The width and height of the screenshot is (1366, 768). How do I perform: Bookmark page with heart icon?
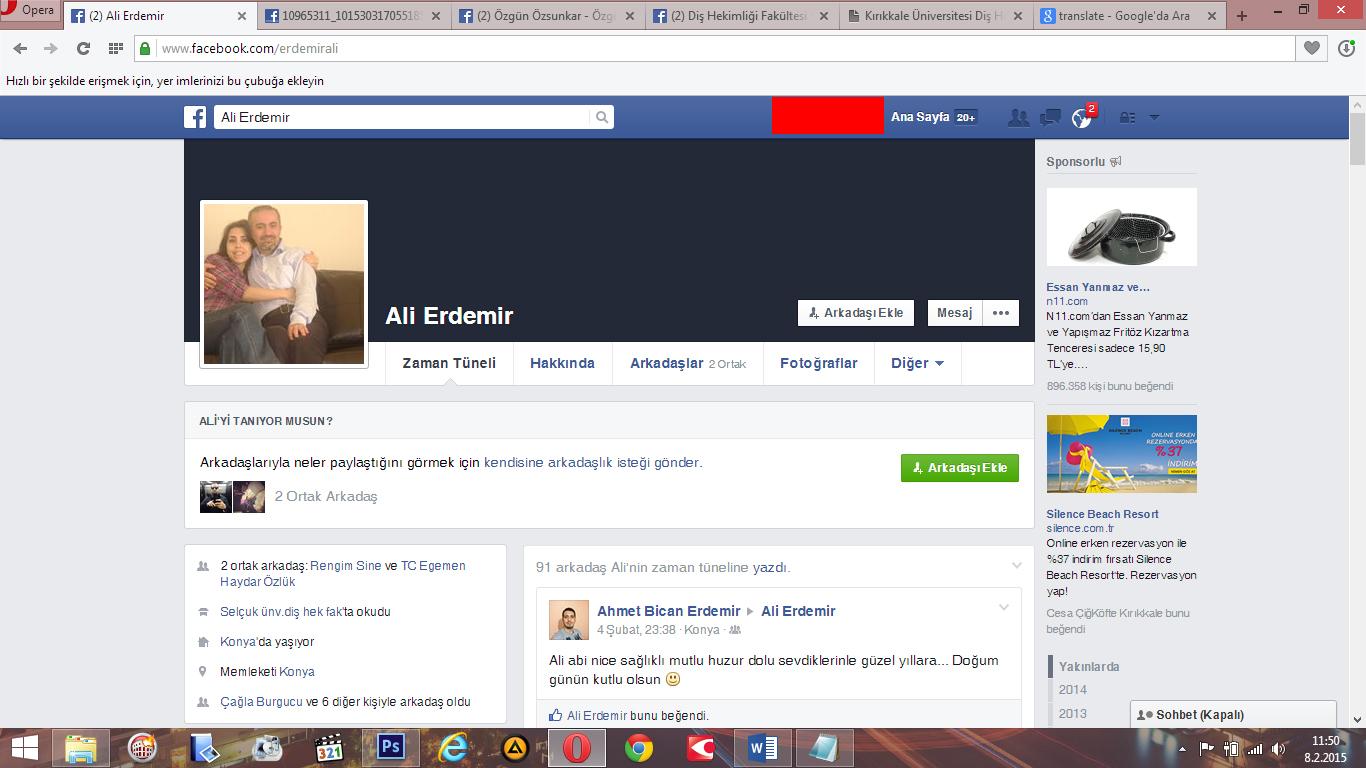pyautogui.click(x=1312, y=48)
